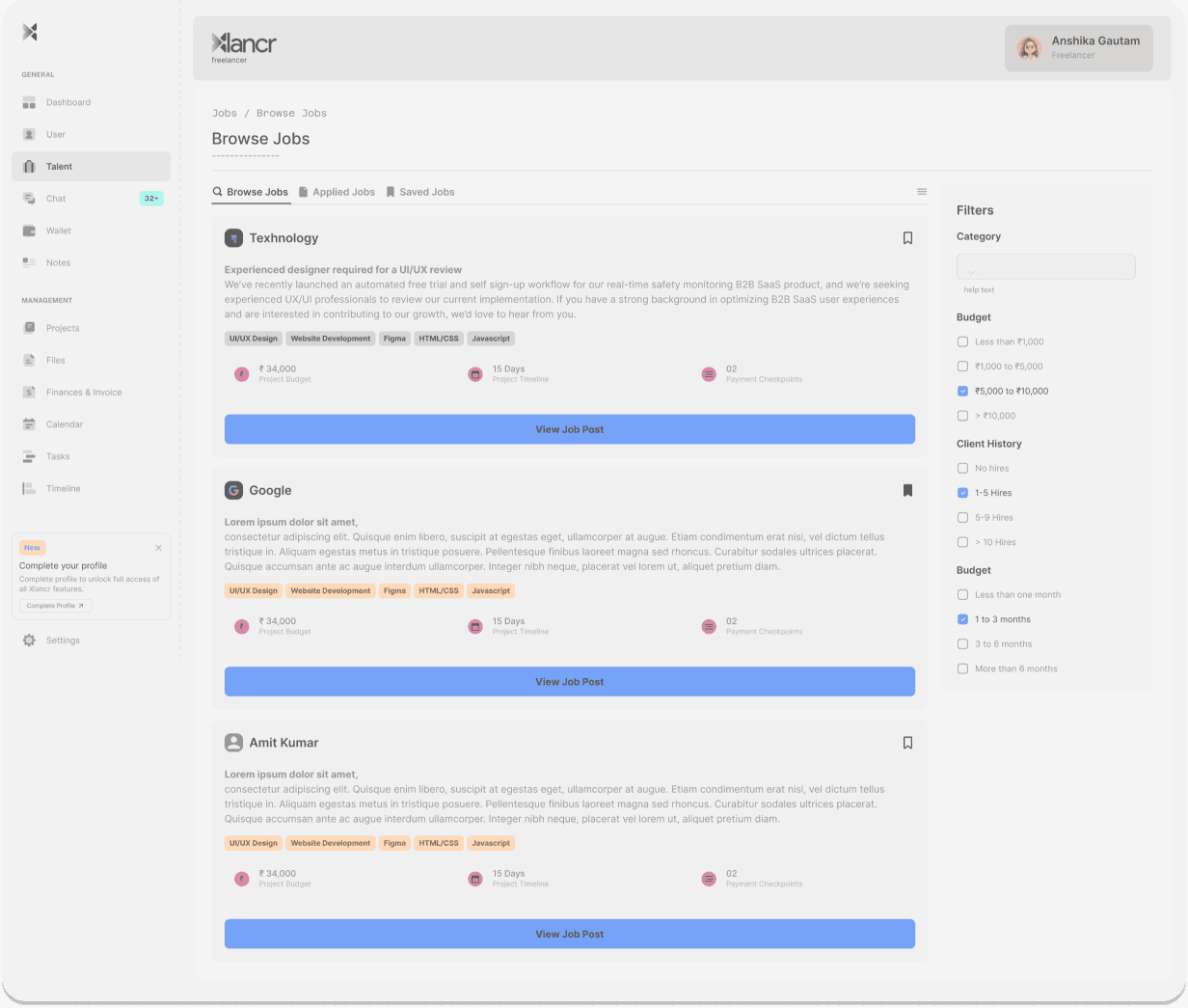The image size is (1188, 1008).
Task: Uncheck the ₹5,000 to ₹10,000 filter
Action: [962, 391]
